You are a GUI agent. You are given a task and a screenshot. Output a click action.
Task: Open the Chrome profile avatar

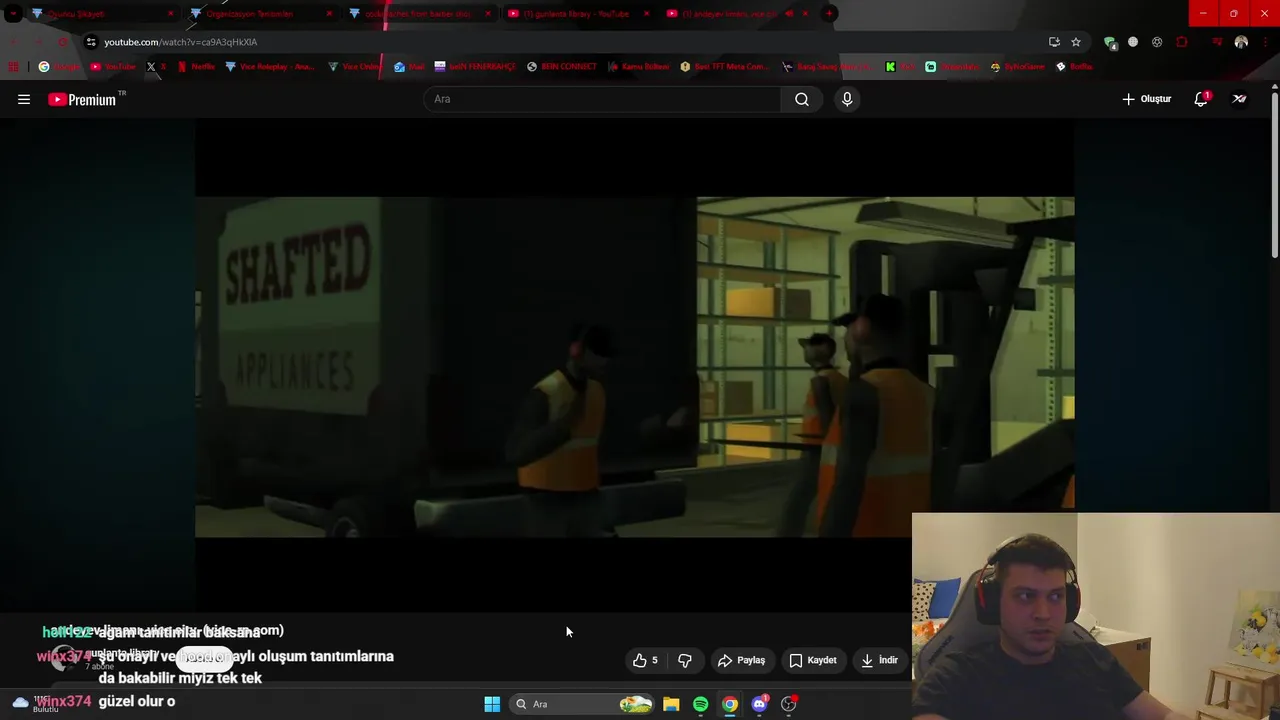(x=1241, y=42)
